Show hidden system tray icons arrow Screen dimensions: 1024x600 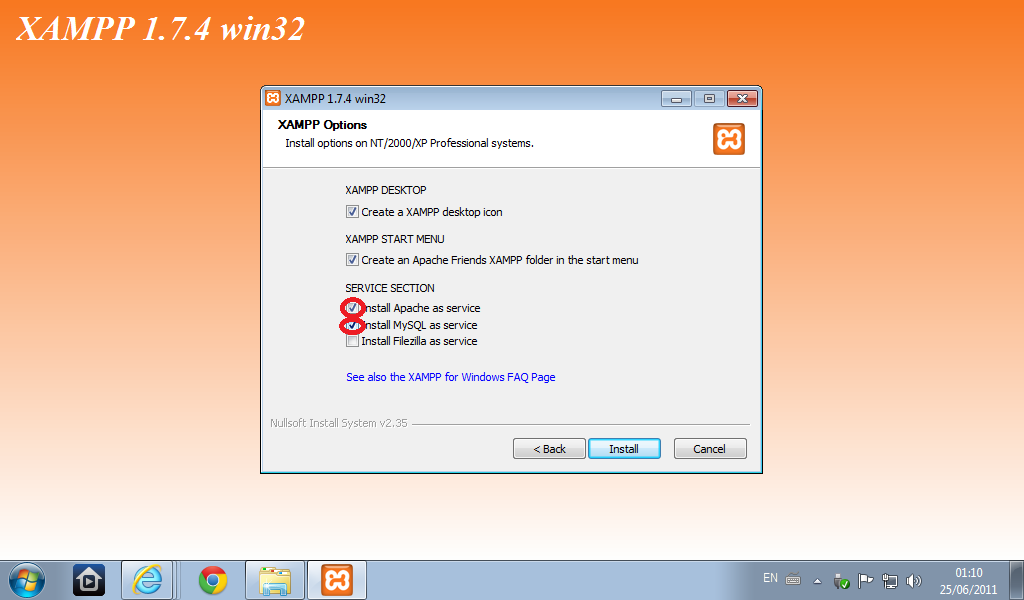point(817,580)
